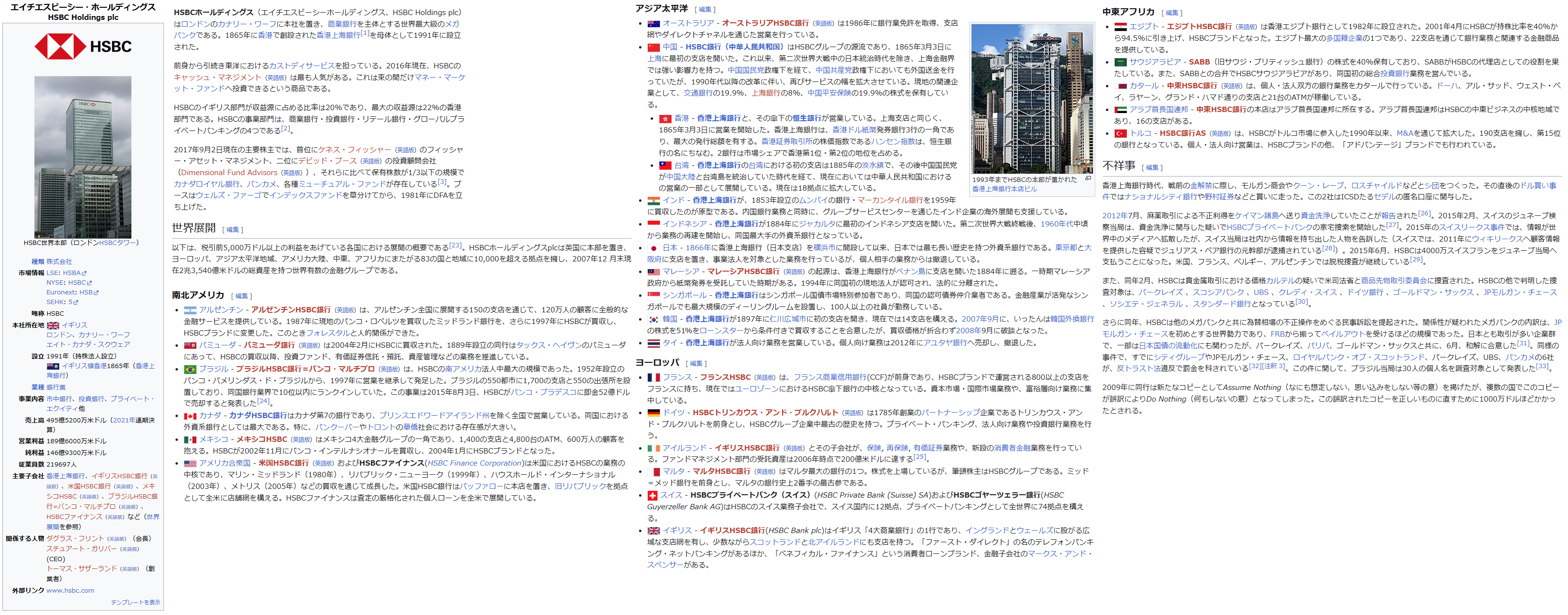Click the Australia flag icon
Screen dimensions: 1568x615
click(653, 24)
